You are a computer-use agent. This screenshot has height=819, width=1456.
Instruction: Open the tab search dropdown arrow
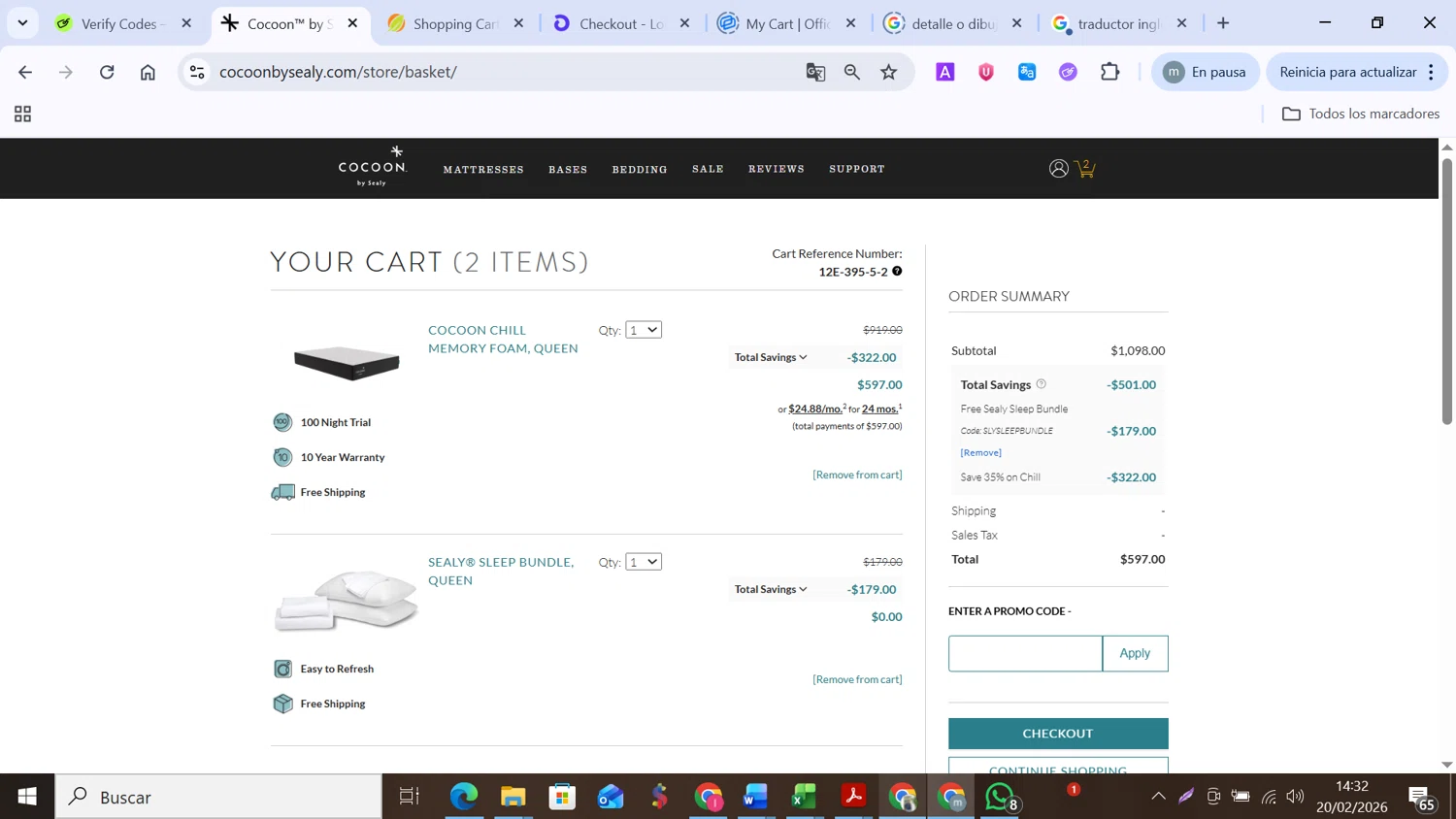(22, 23)
